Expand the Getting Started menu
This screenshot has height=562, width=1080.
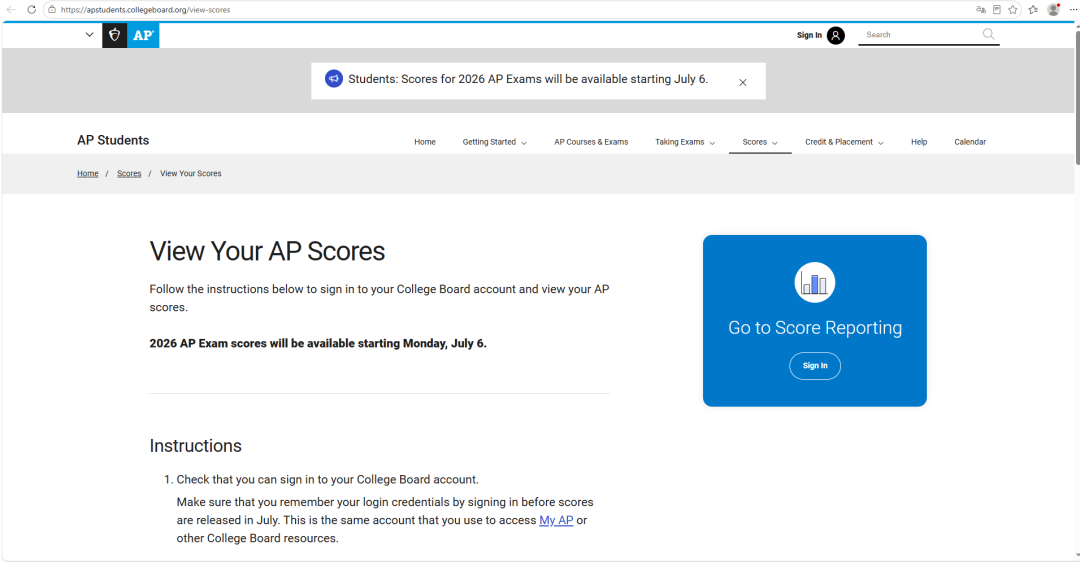coord(495,142)
